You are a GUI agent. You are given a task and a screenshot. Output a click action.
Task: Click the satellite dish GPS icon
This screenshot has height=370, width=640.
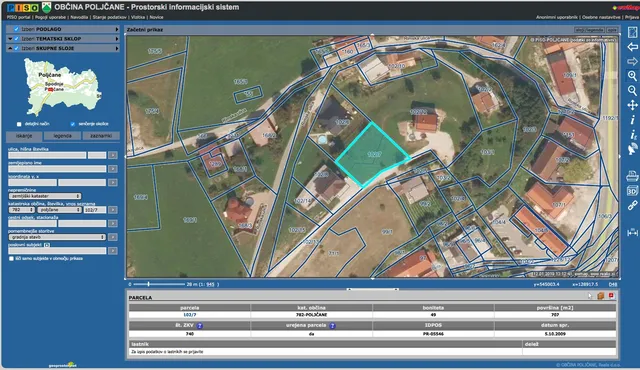point(632,148)
